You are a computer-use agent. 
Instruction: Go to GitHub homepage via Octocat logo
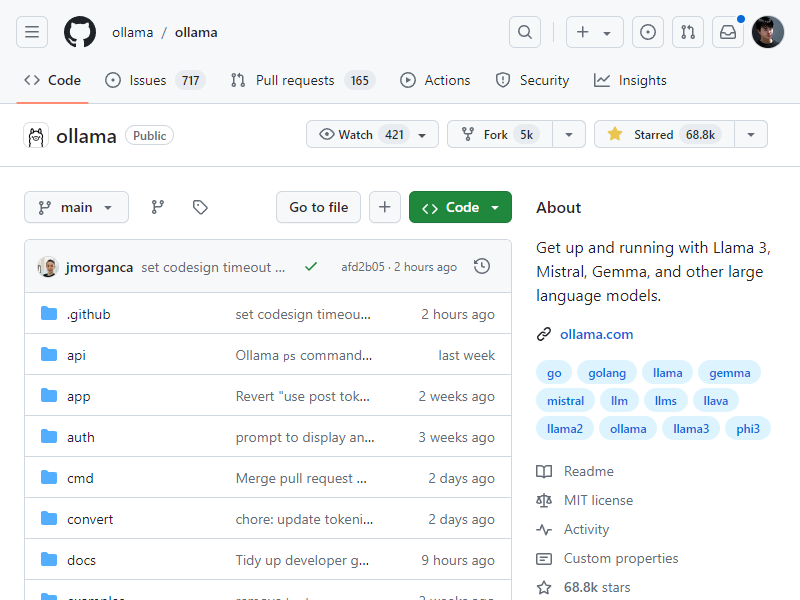click(x=80, y=32)
